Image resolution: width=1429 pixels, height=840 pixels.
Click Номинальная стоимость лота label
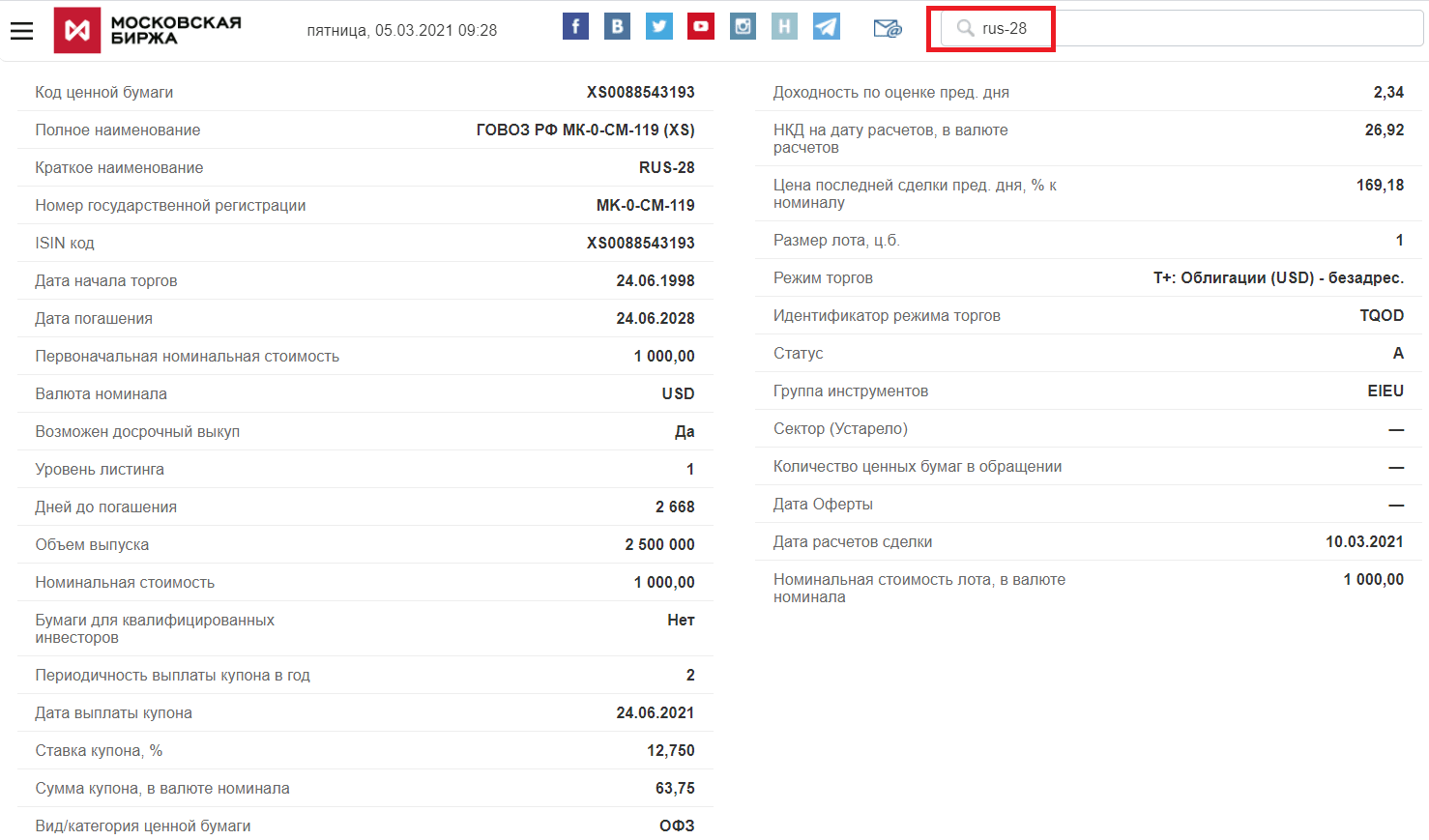click(x=919, y=588)
